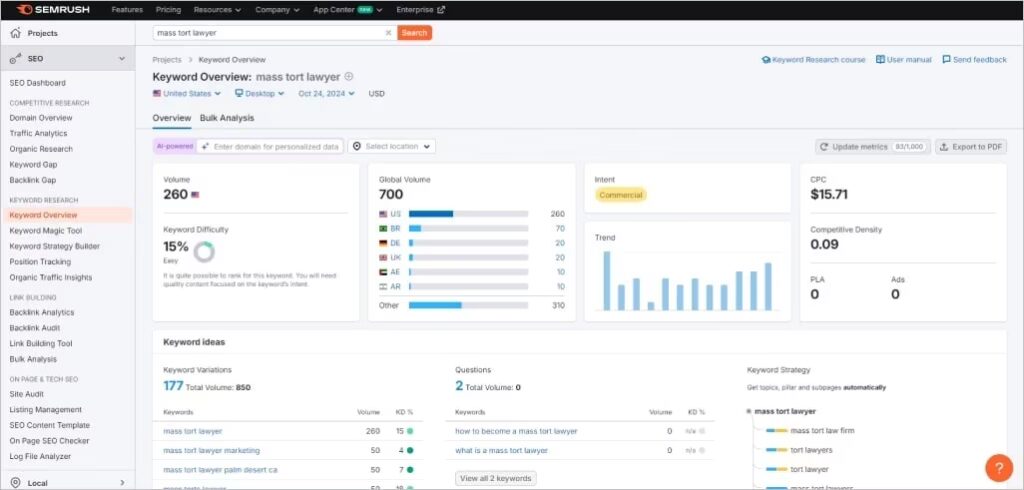Image resolution: width=1024 pixels, height=490 pixels.
Task: Collapse the SEO sidebar section
Action: [x=121, y=59]
